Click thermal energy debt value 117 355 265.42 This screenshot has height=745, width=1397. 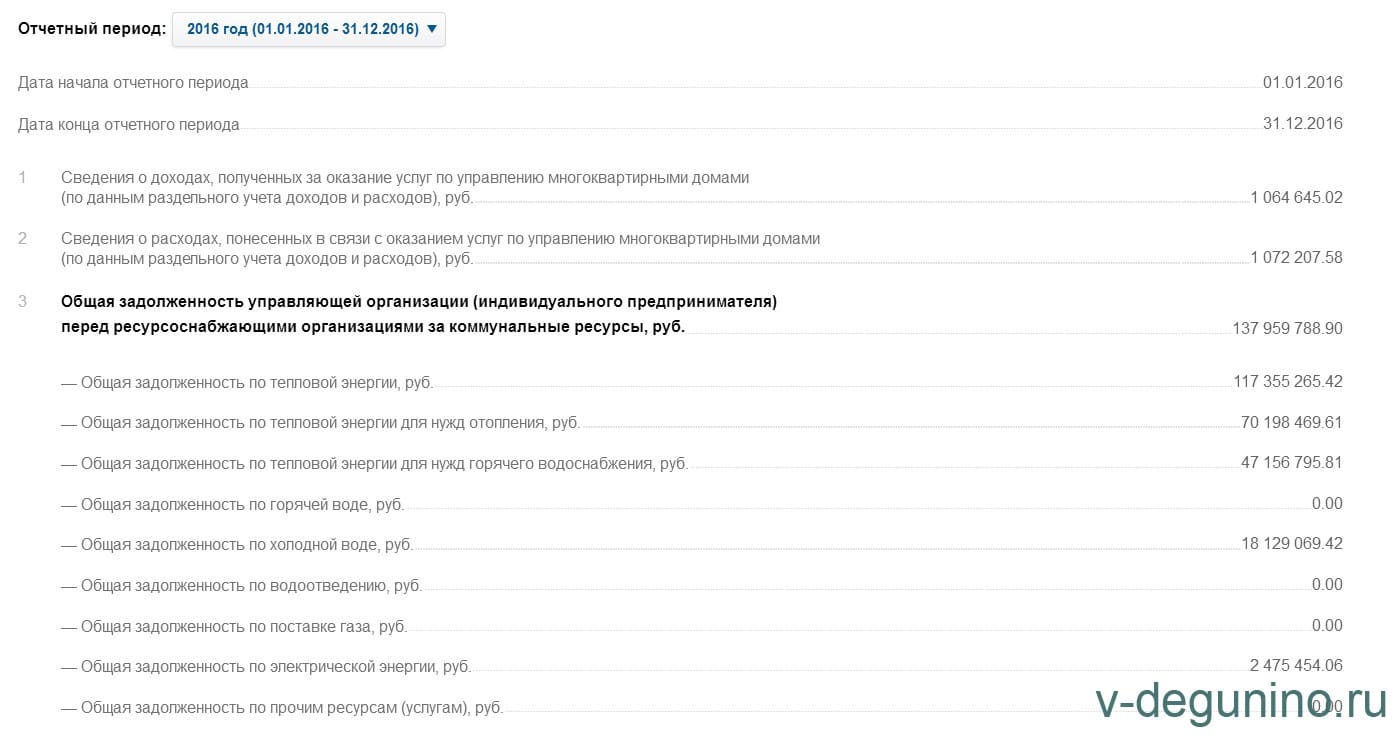pyautogui.click(x=1288, y=382)
